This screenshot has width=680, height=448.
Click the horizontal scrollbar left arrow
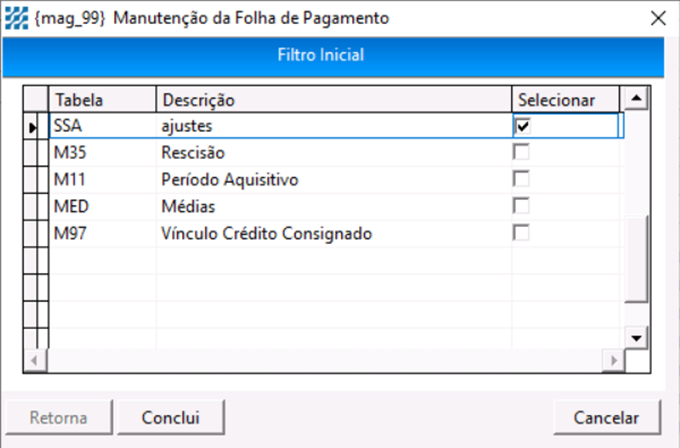click(35, 360)
